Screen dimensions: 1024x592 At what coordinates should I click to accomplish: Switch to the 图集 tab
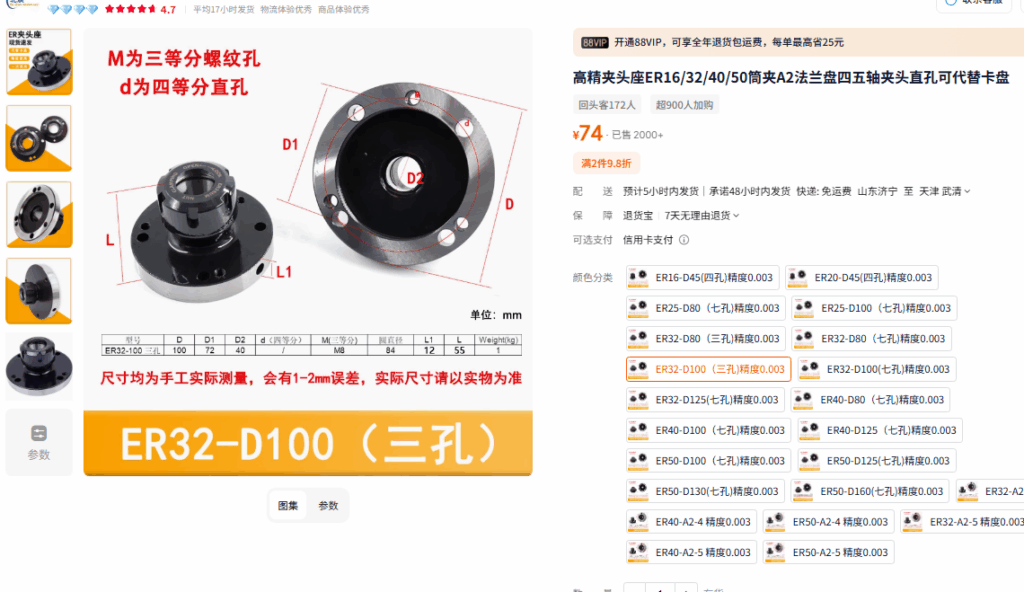(288, 505)
